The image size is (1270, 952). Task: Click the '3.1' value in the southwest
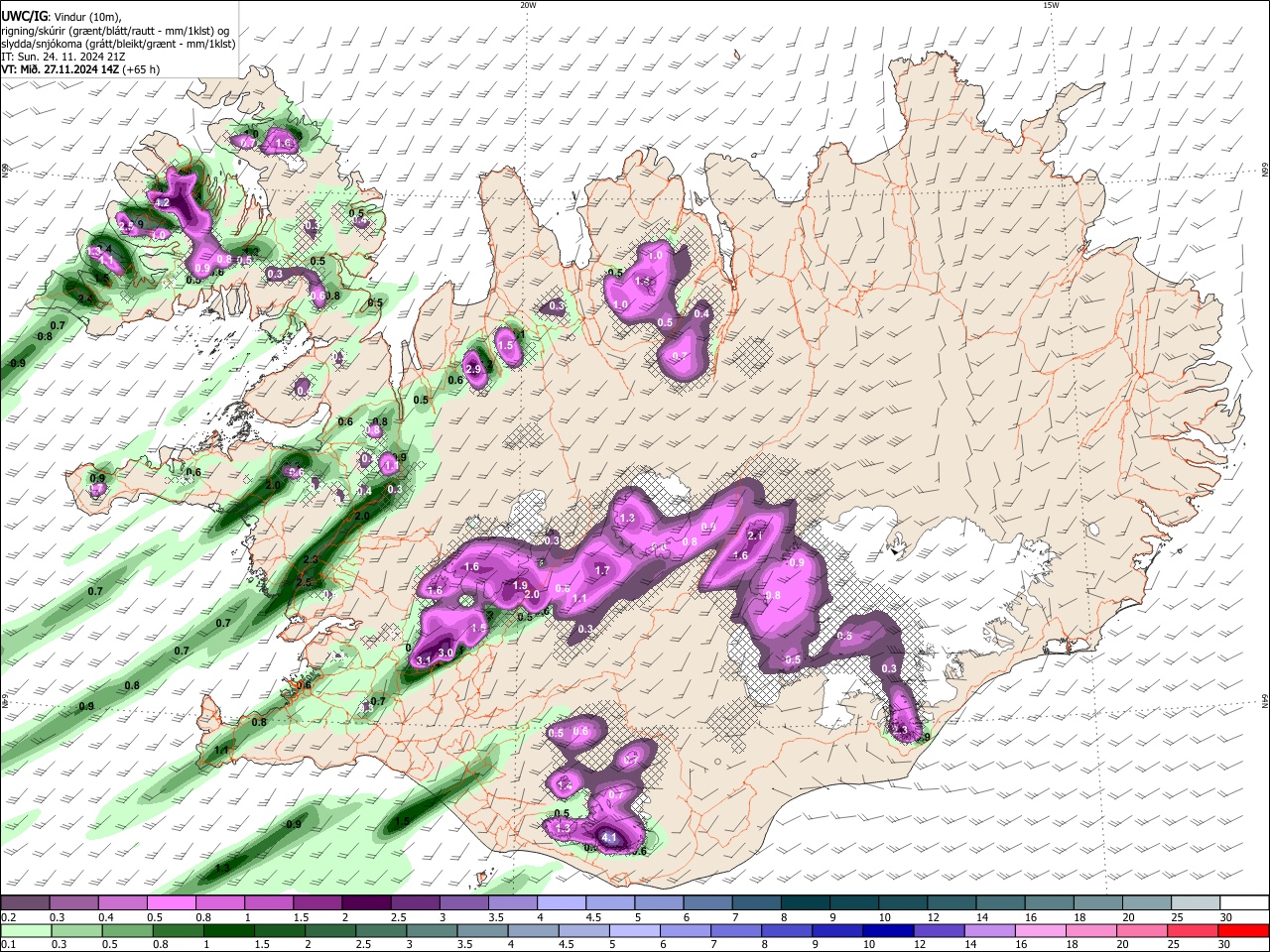423,660
